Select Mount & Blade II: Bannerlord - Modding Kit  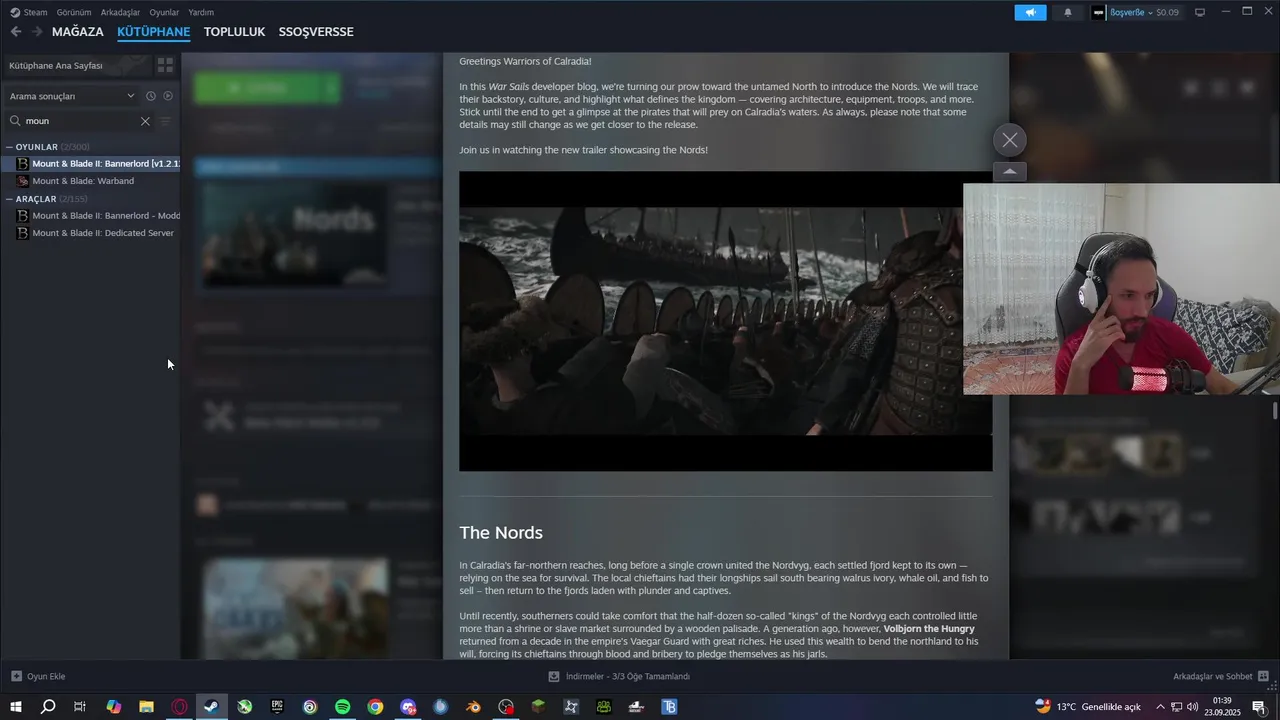[x=90, y=216]
